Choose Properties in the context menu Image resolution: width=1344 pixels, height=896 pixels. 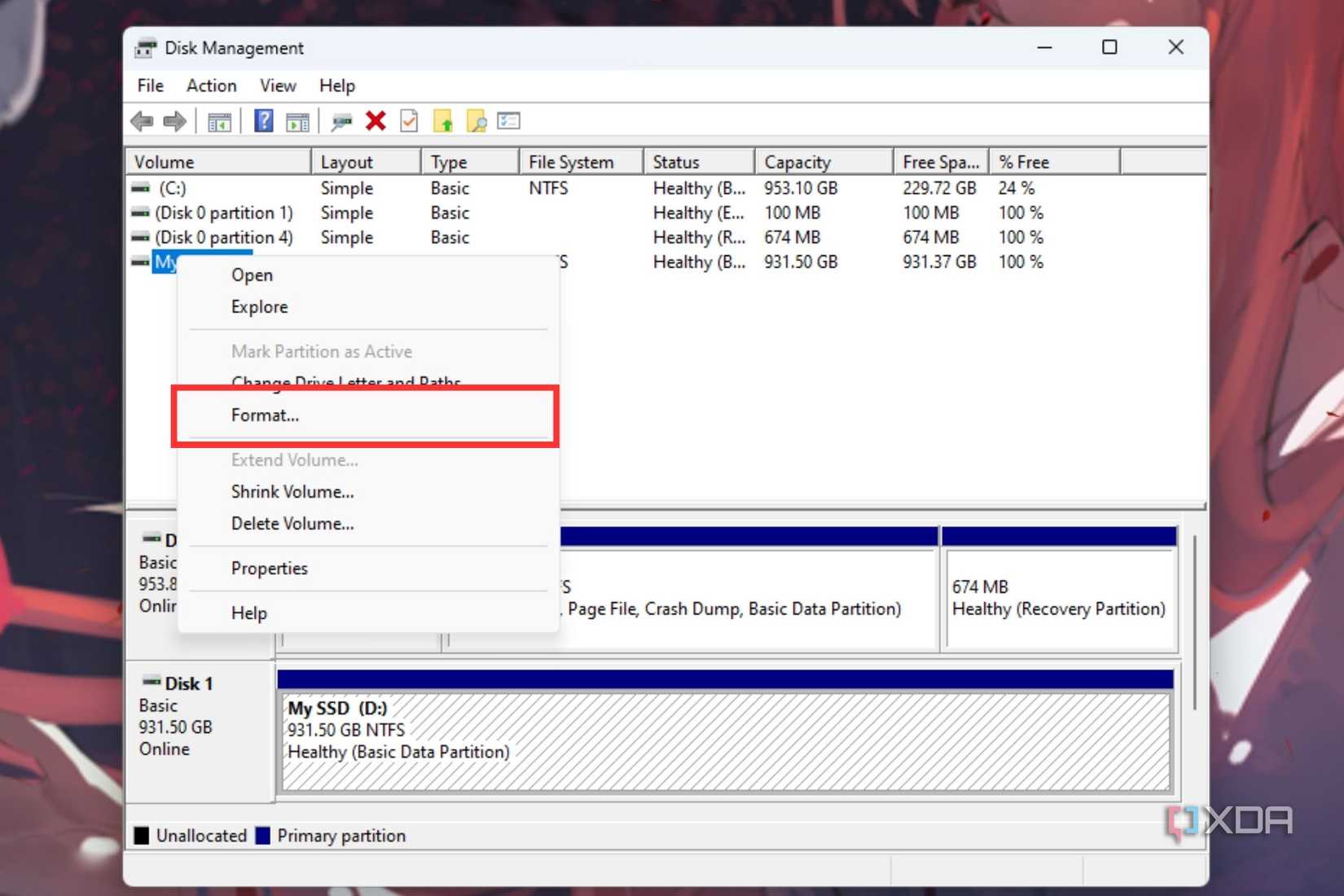click(x=368, y=569)
